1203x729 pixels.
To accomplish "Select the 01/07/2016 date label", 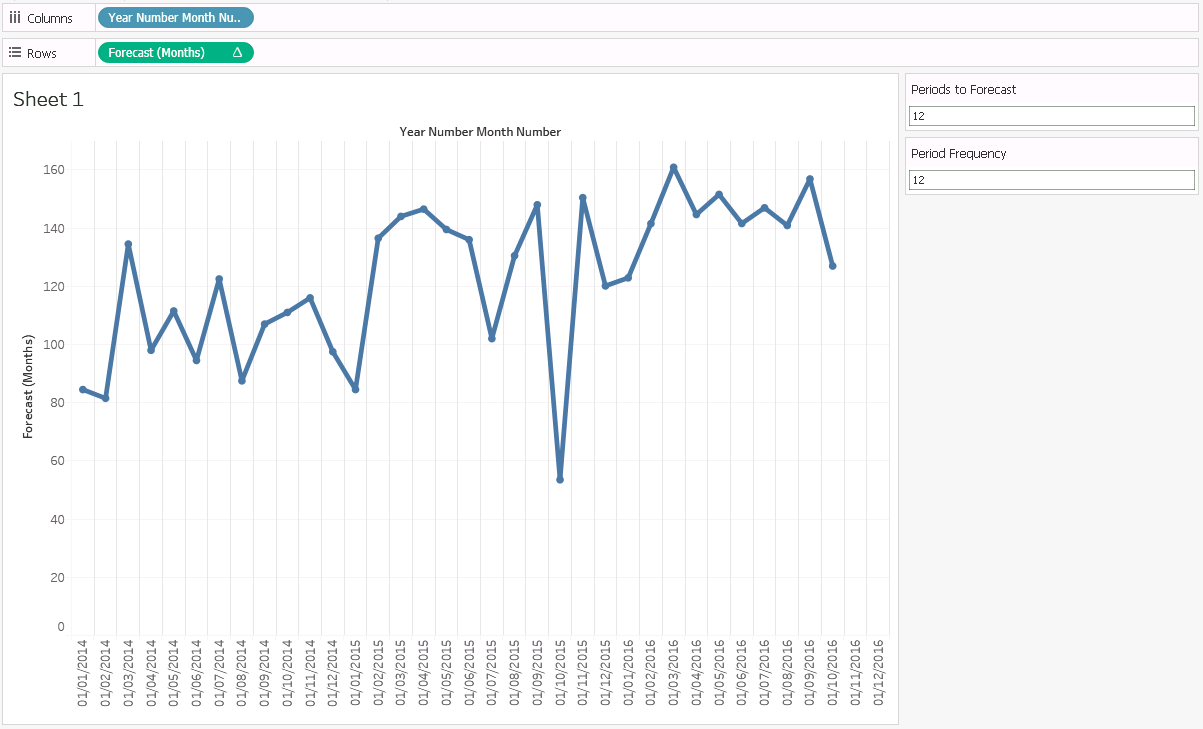I will [x=764, y=673].
